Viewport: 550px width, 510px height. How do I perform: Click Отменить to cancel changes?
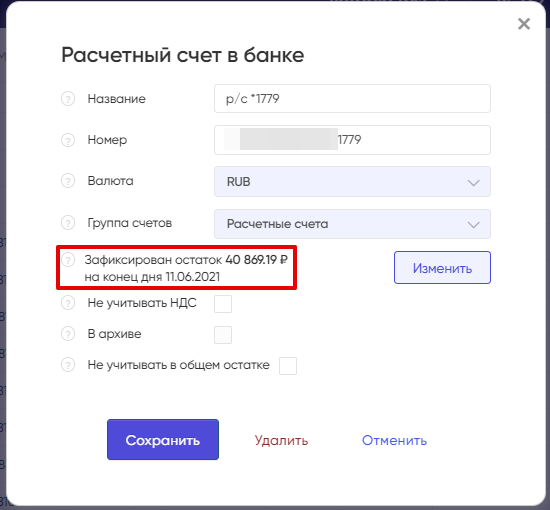pyautogui.click(x=394, y=440)
